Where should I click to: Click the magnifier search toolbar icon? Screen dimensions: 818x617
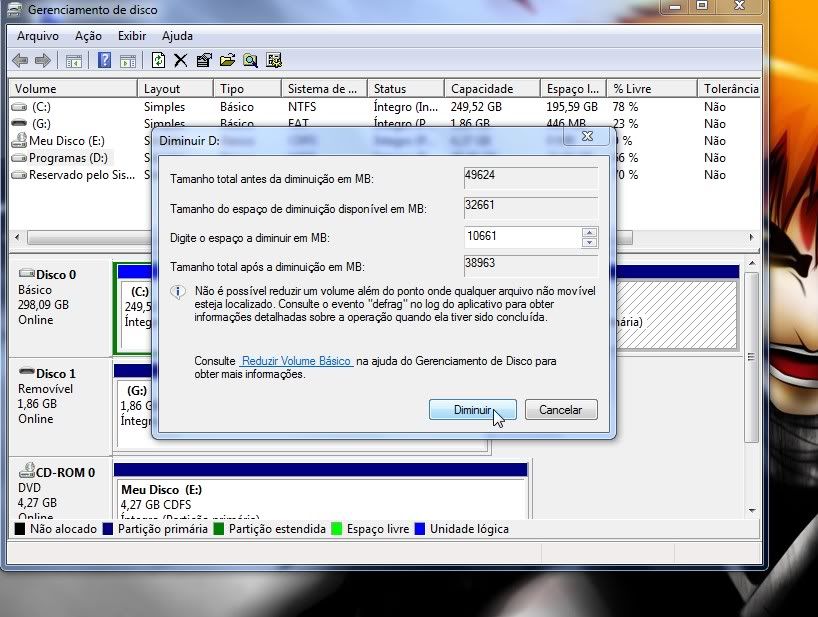coord(250,61)
